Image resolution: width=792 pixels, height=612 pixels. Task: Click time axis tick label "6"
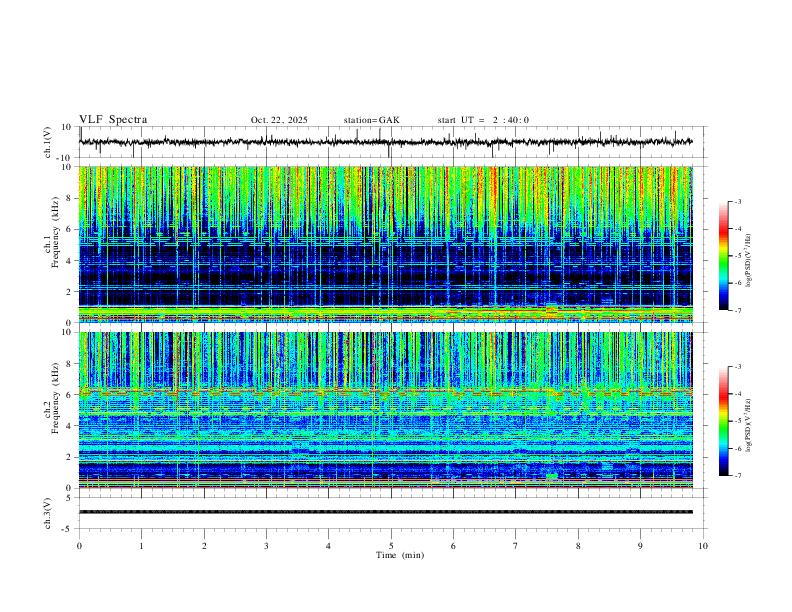(453, 546)
